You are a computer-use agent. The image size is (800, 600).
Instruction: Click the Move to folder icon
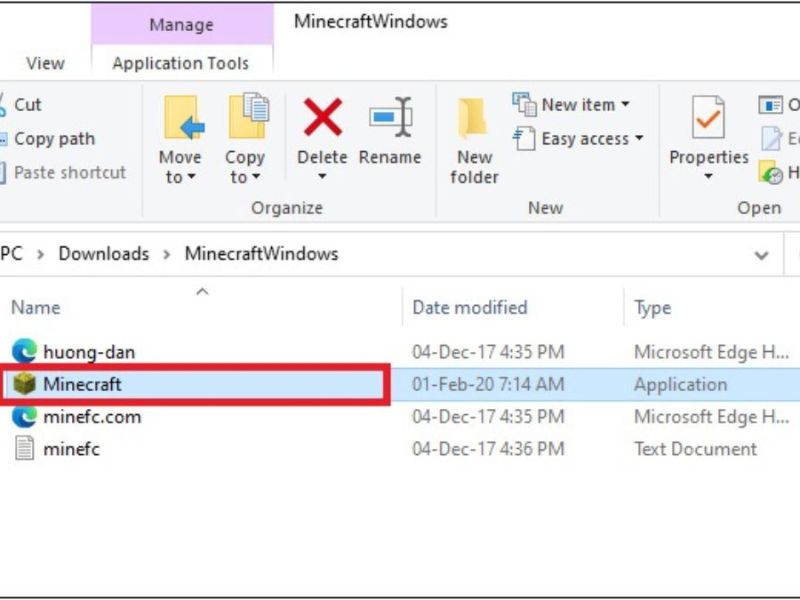[x=184, y=117]
